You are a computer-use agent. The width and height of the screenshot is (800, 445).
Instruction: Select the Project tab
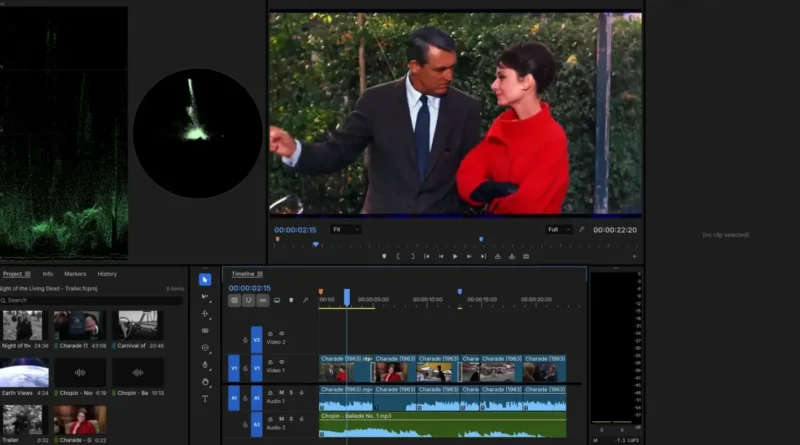[x=12, y=274]
